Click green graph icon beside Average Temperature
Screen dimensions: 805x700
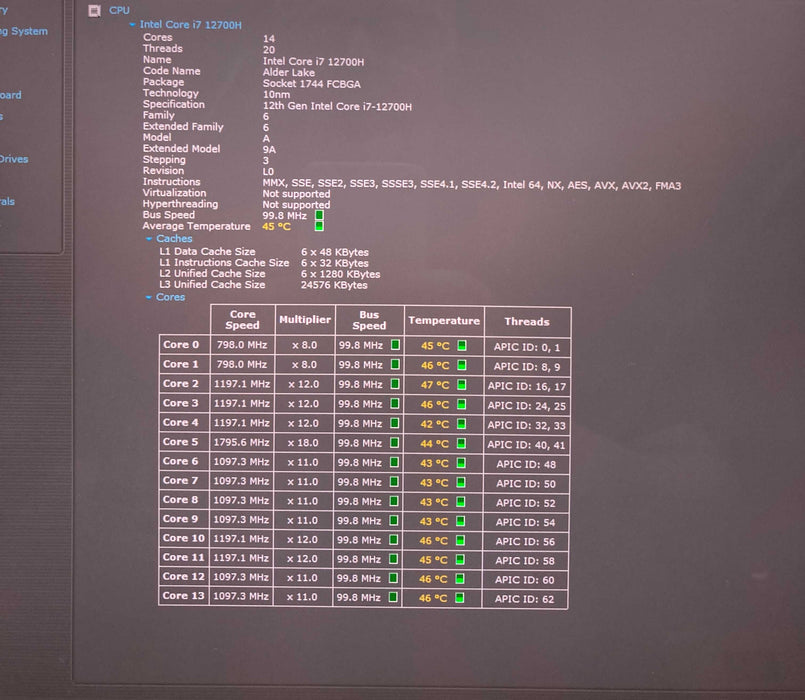[319, 226]
